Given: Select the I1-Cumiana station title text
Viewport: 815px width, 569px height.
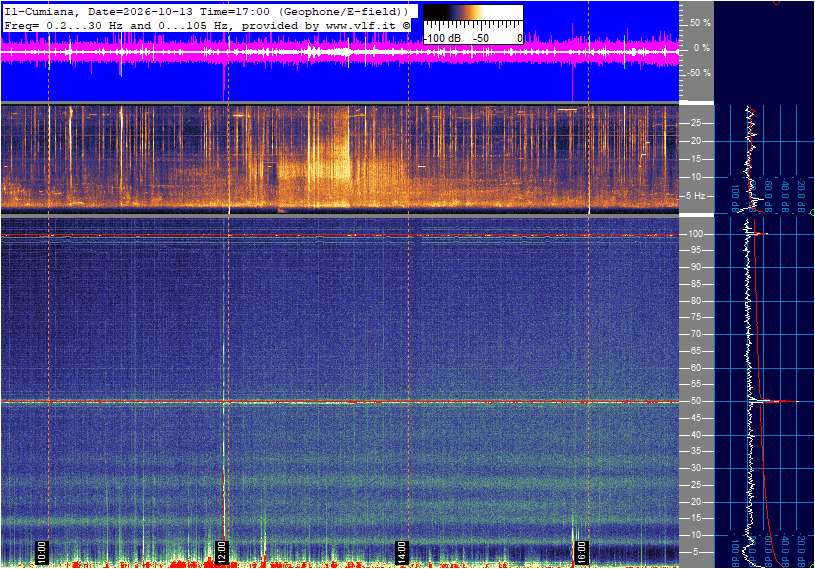Looking at the screenshot, I should (x=41, y=11).
